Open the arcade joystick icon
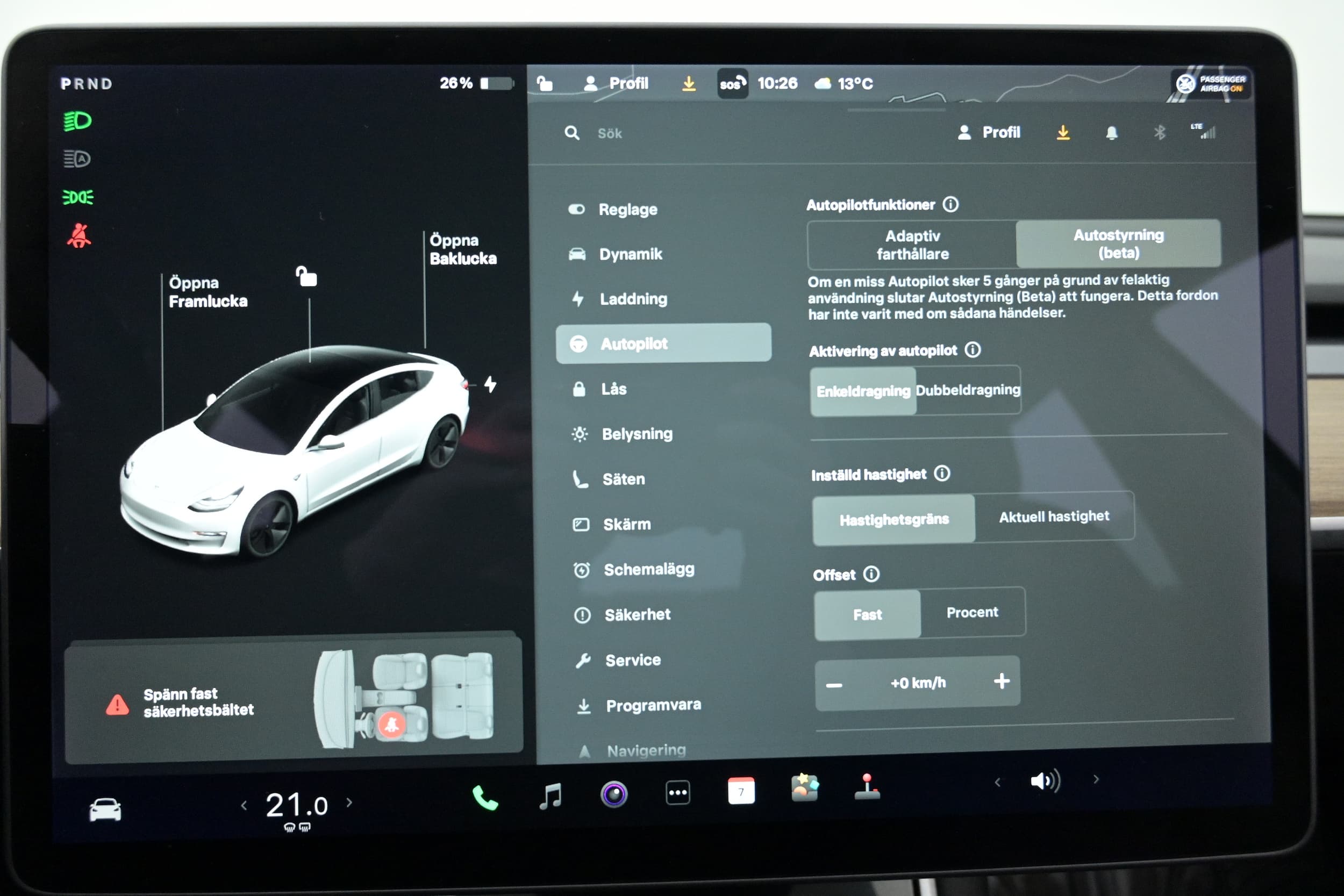Viewport: 1344px width, 896px height. (867, 787)
